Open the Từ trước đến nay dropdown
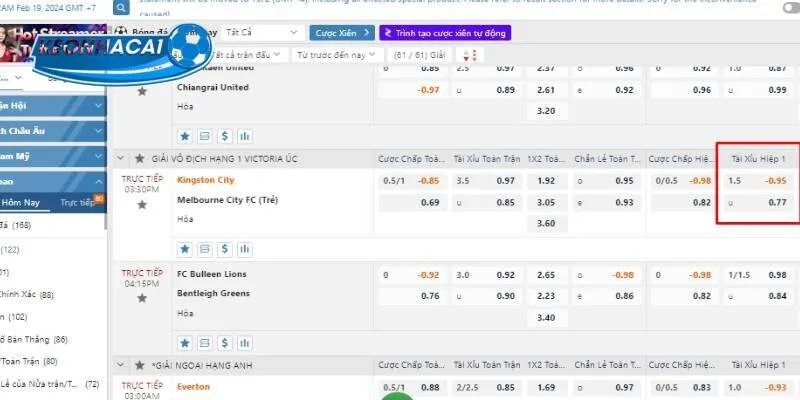 337,55
